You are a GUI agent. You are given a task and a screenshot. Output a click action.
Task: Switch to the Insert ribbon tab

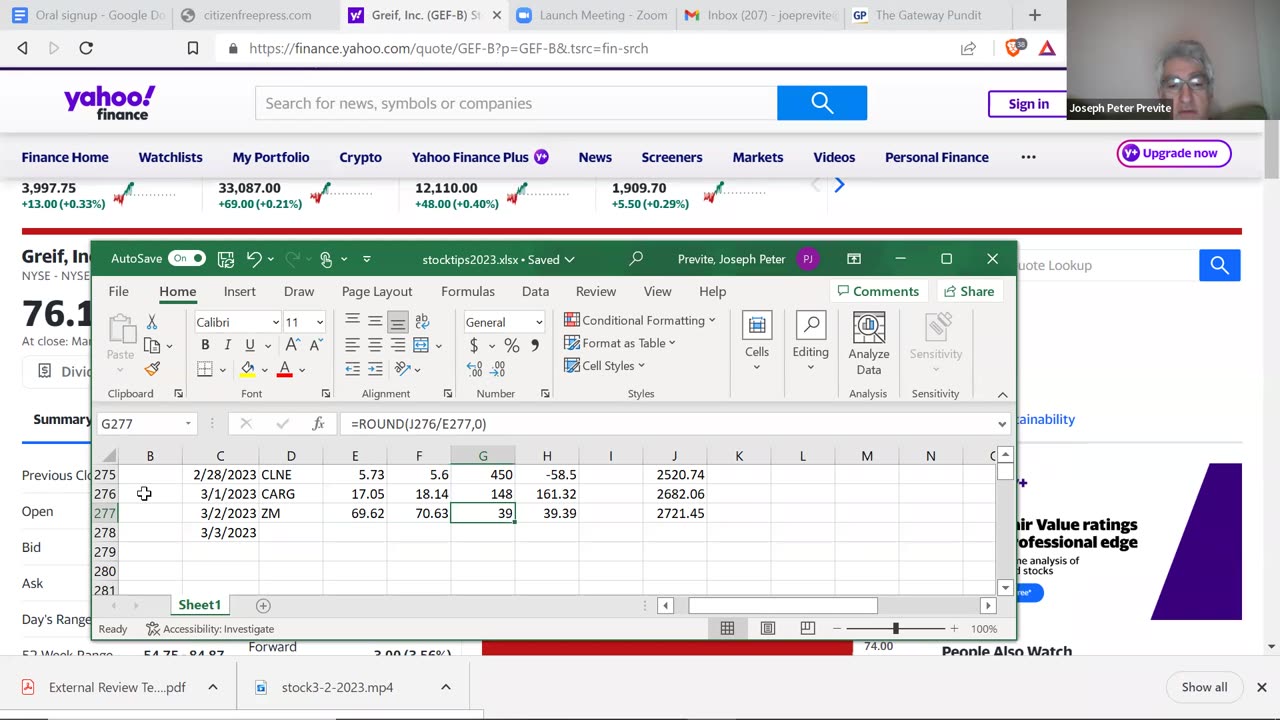click(240, 291)
